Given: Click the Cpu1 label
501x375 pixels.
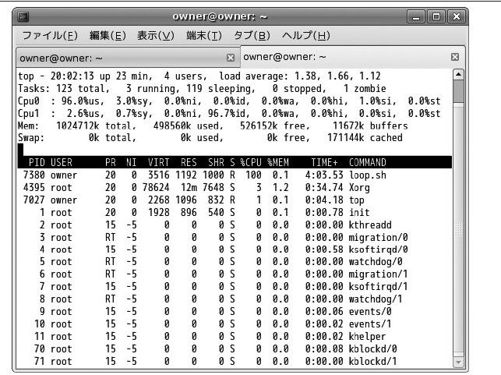Looking at the screenshot, I should [x=29, y=113].
